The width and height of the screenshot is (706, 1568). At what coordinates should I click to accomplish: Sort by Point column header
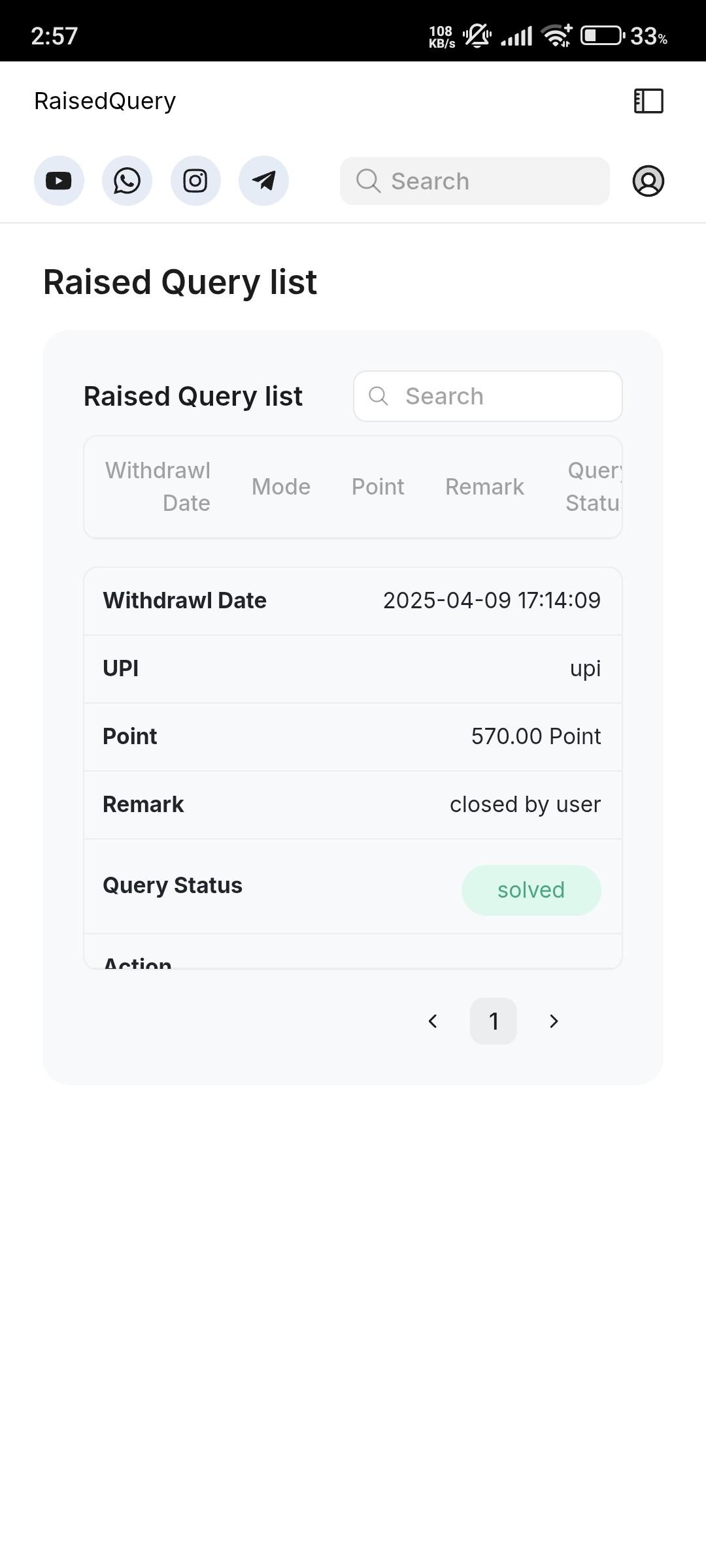pos(378,487)
